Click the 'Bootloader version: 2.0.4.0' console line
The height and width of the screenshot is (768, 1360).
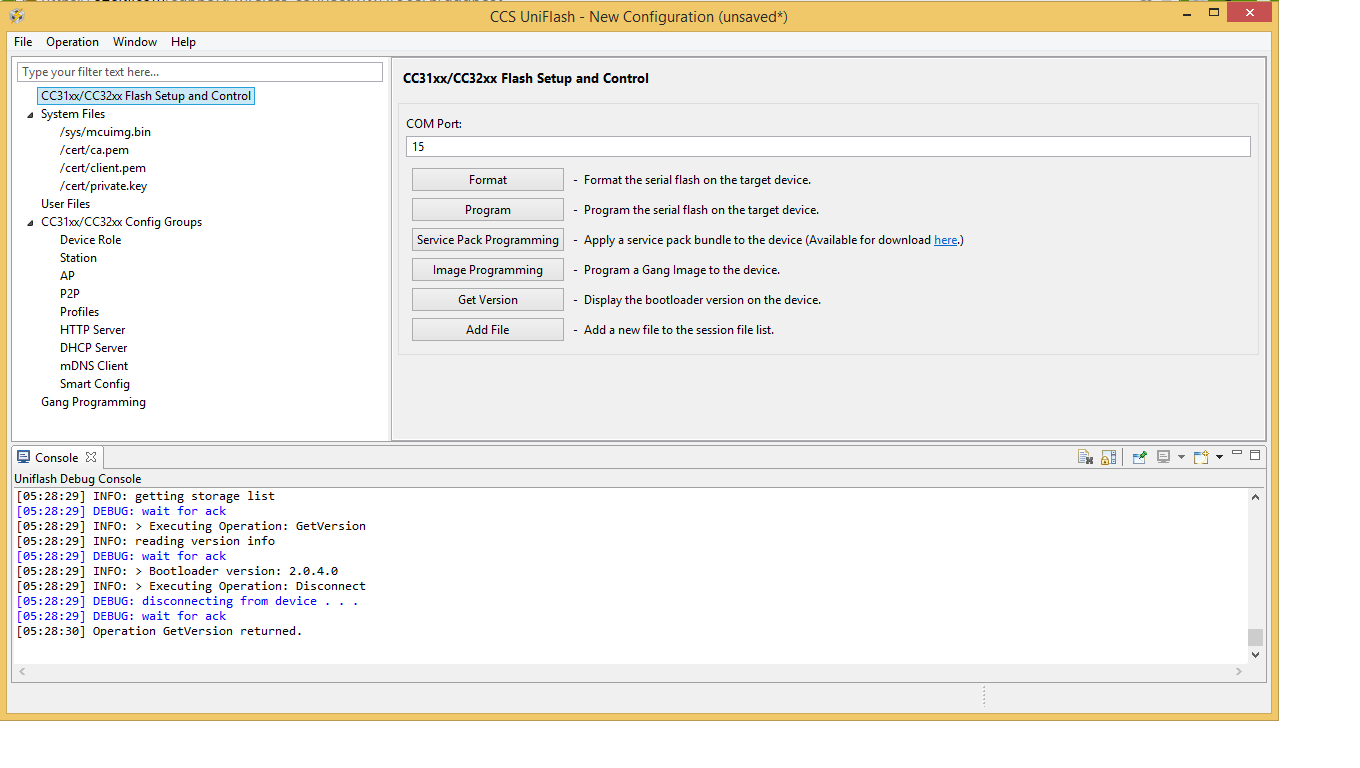(177, 571)
